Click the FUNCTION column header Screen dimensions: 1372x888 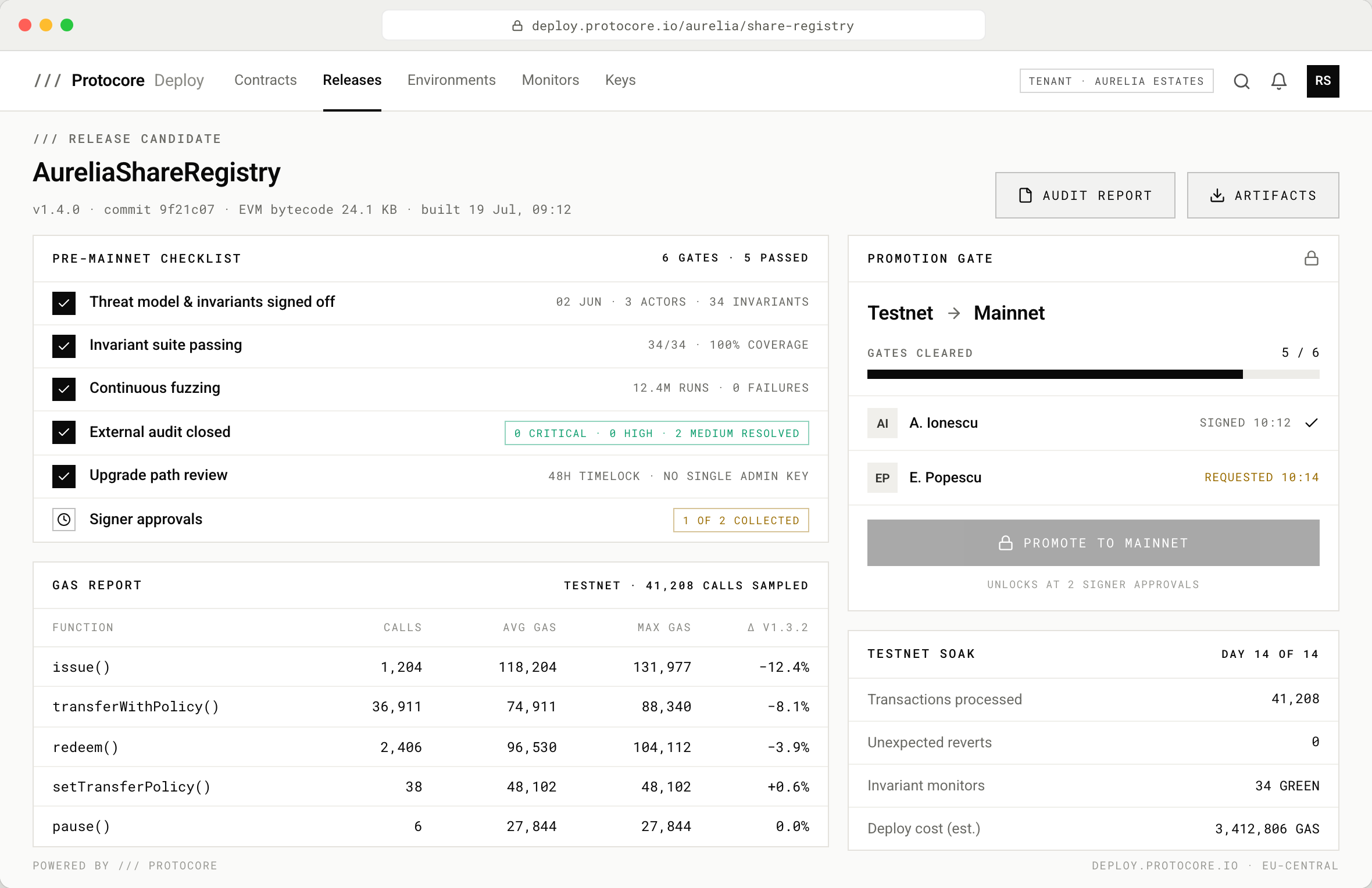tap(83, 628)
